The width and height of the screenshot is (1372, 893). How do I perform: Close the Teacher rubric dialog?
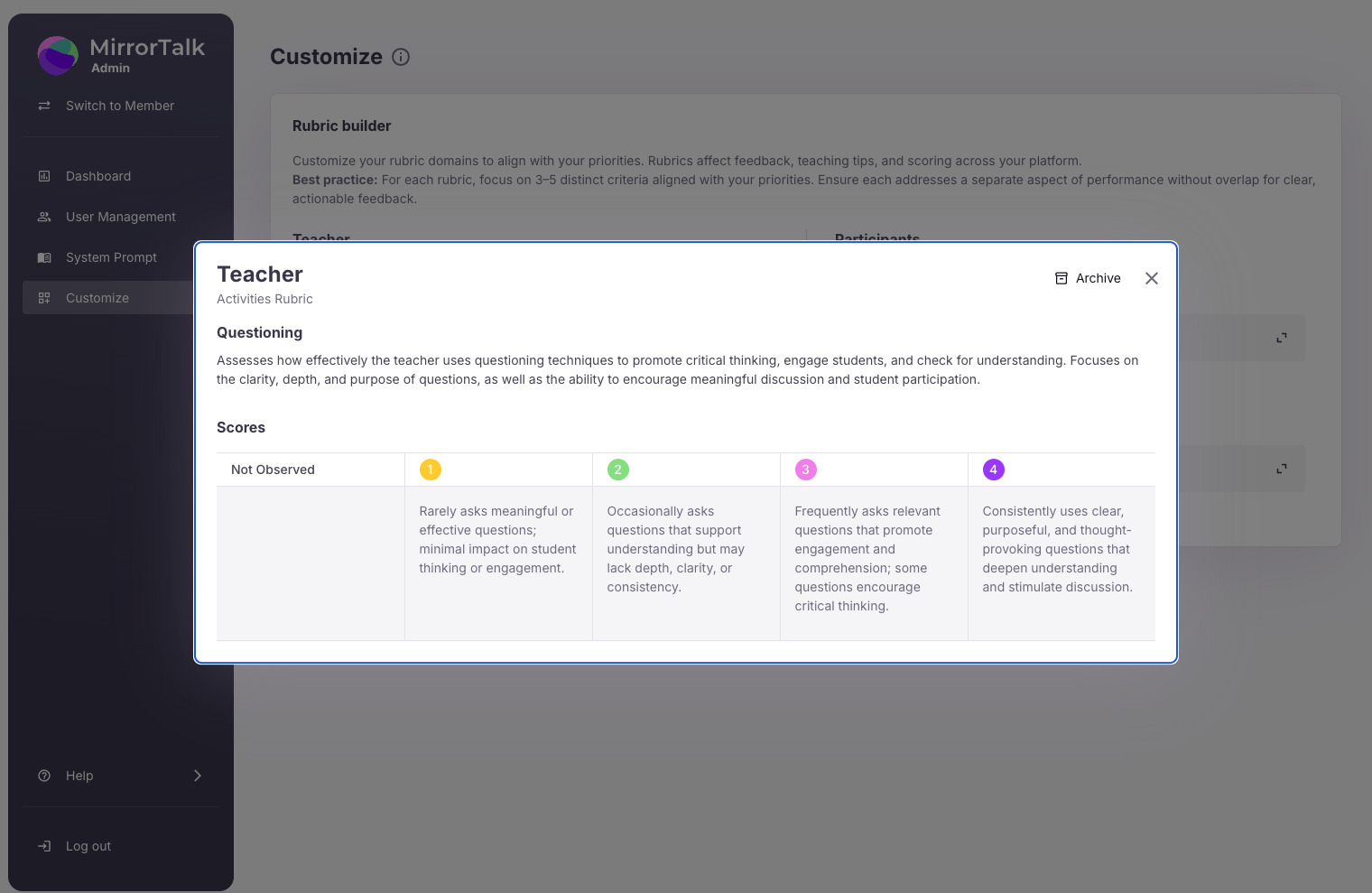point(1151,278)
